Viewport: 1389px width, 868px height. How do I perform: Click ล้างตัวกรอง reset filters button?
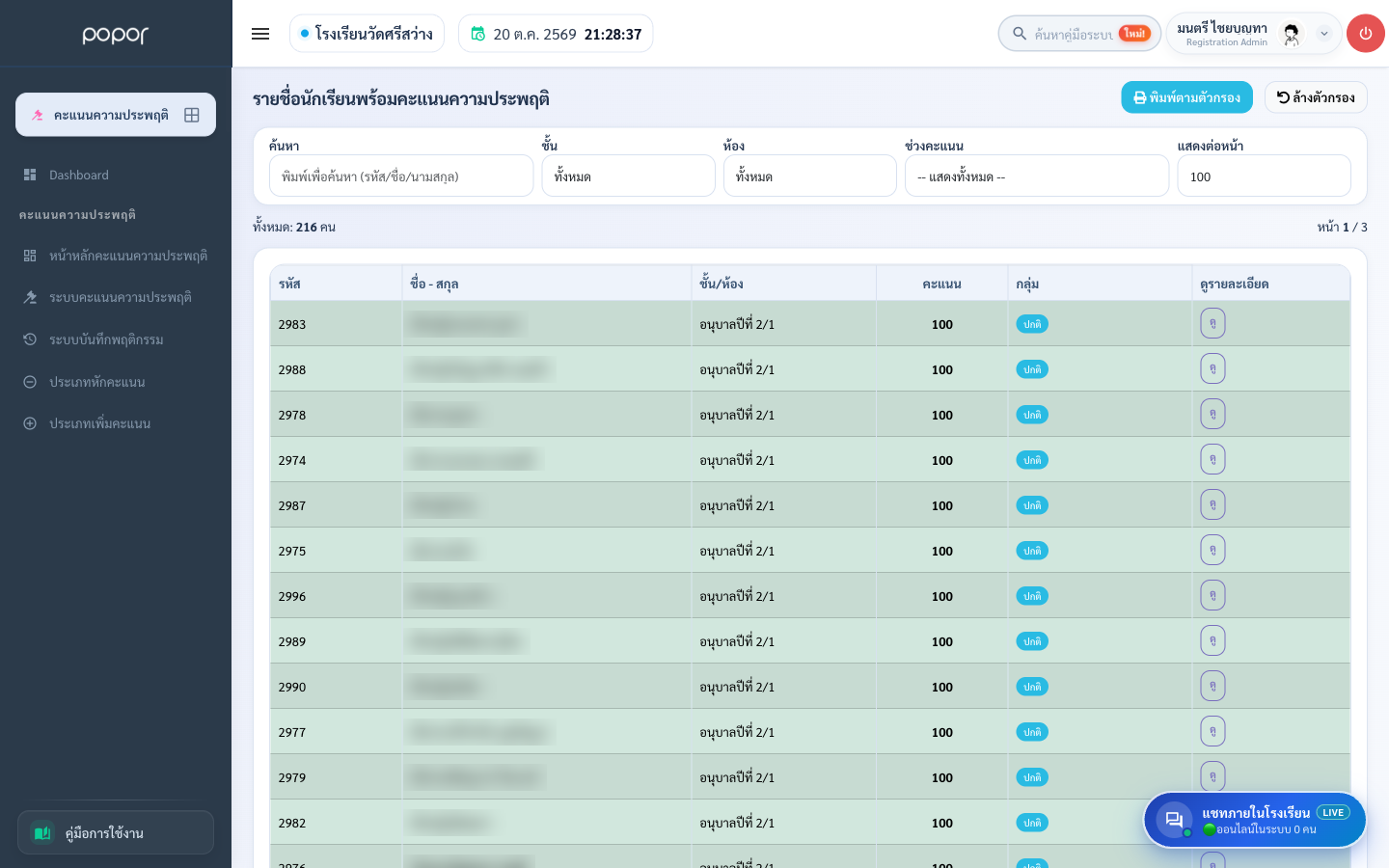point(1316,97)
